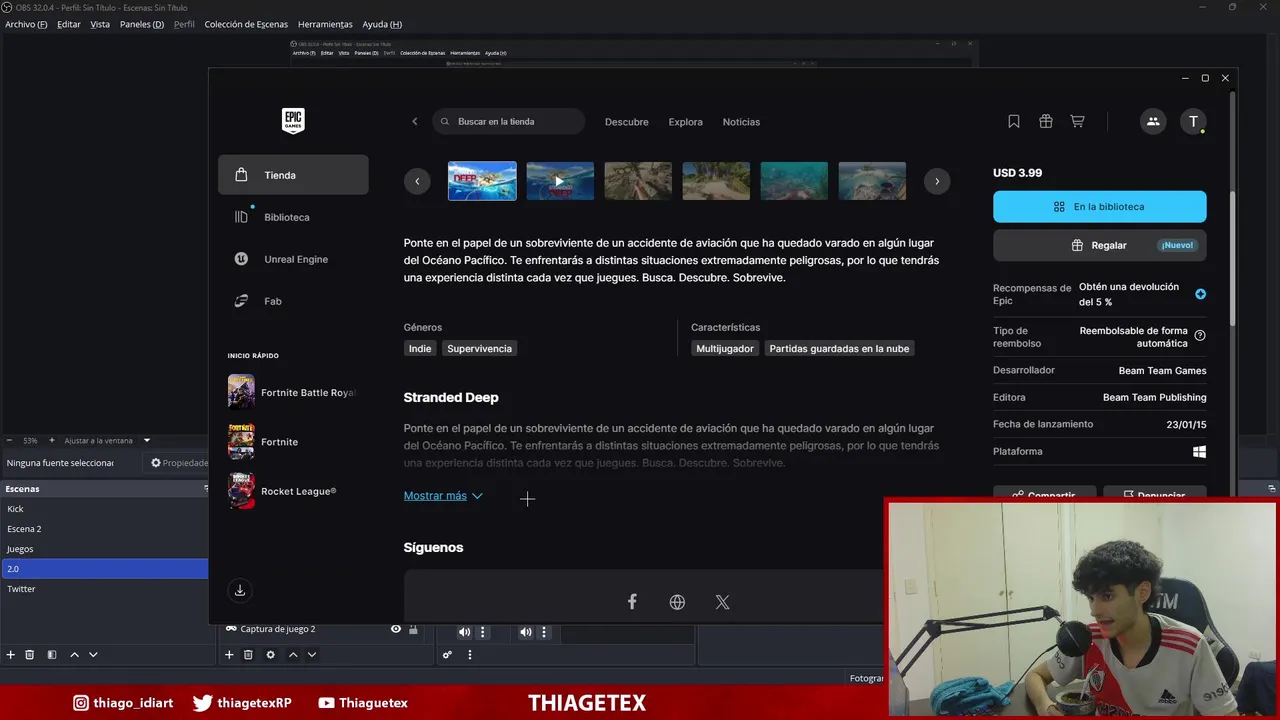Open the Facebook follow icon
The width and height of the screenshot is (1280, 720).
point(632,602)
